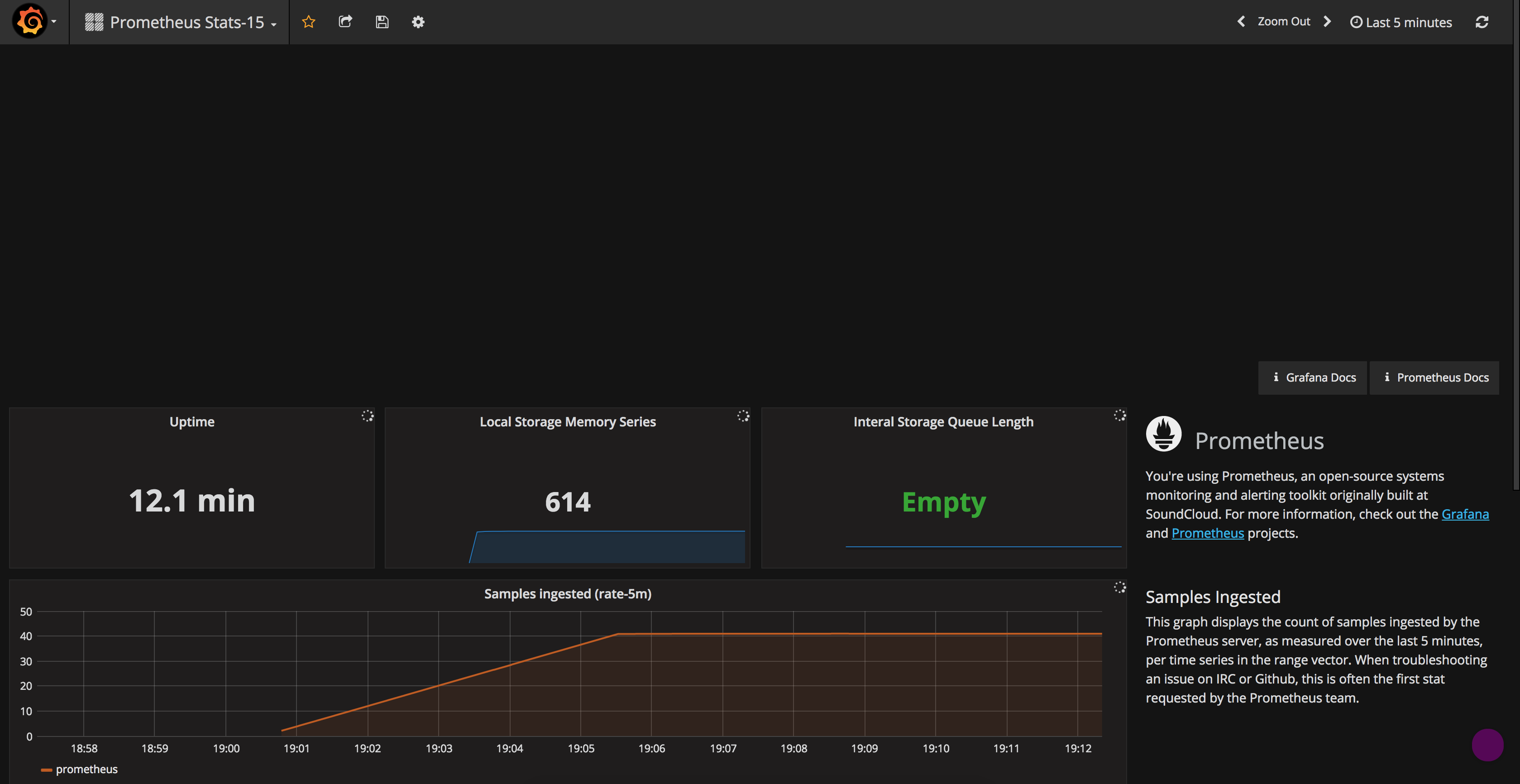
Task: Click the 50 y-axis label
Action: click(x=26, y=612)
